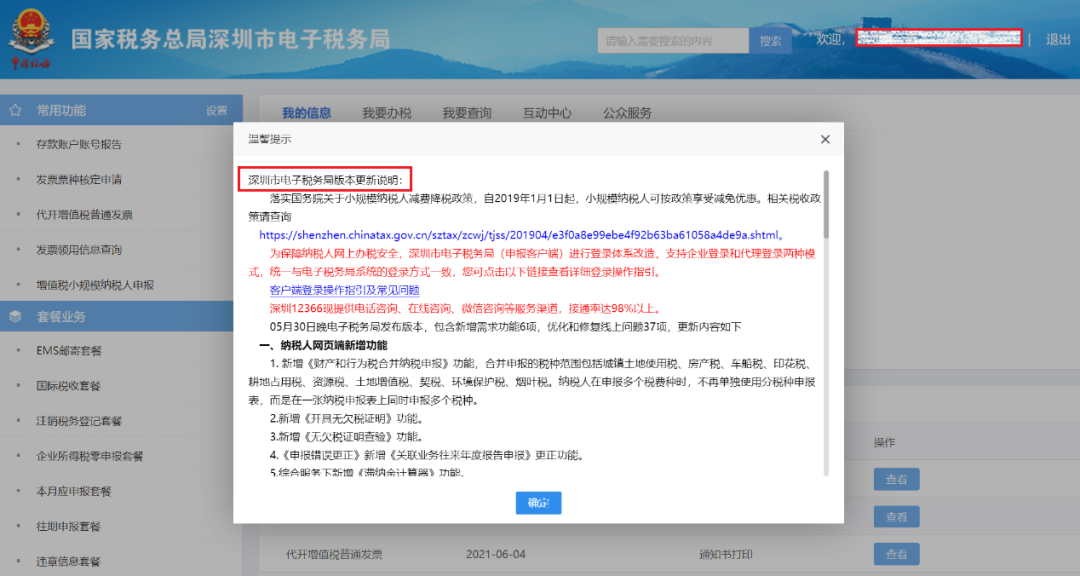Click the 通知书打印 cell in the table

[725, 554]
